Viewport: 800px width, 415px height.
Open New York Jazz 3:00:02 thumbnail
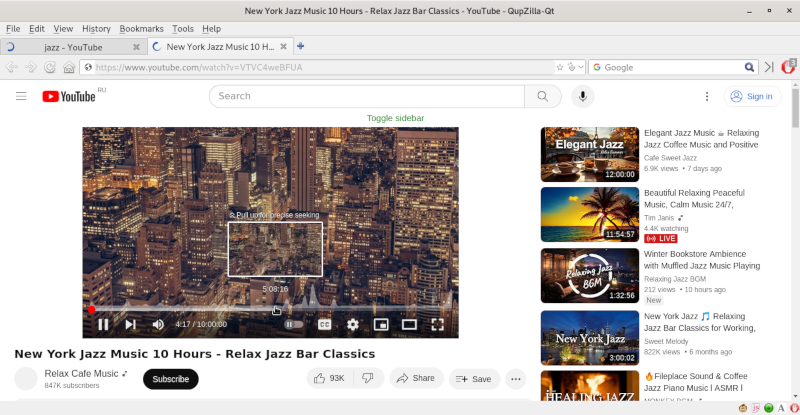point(590,338)
